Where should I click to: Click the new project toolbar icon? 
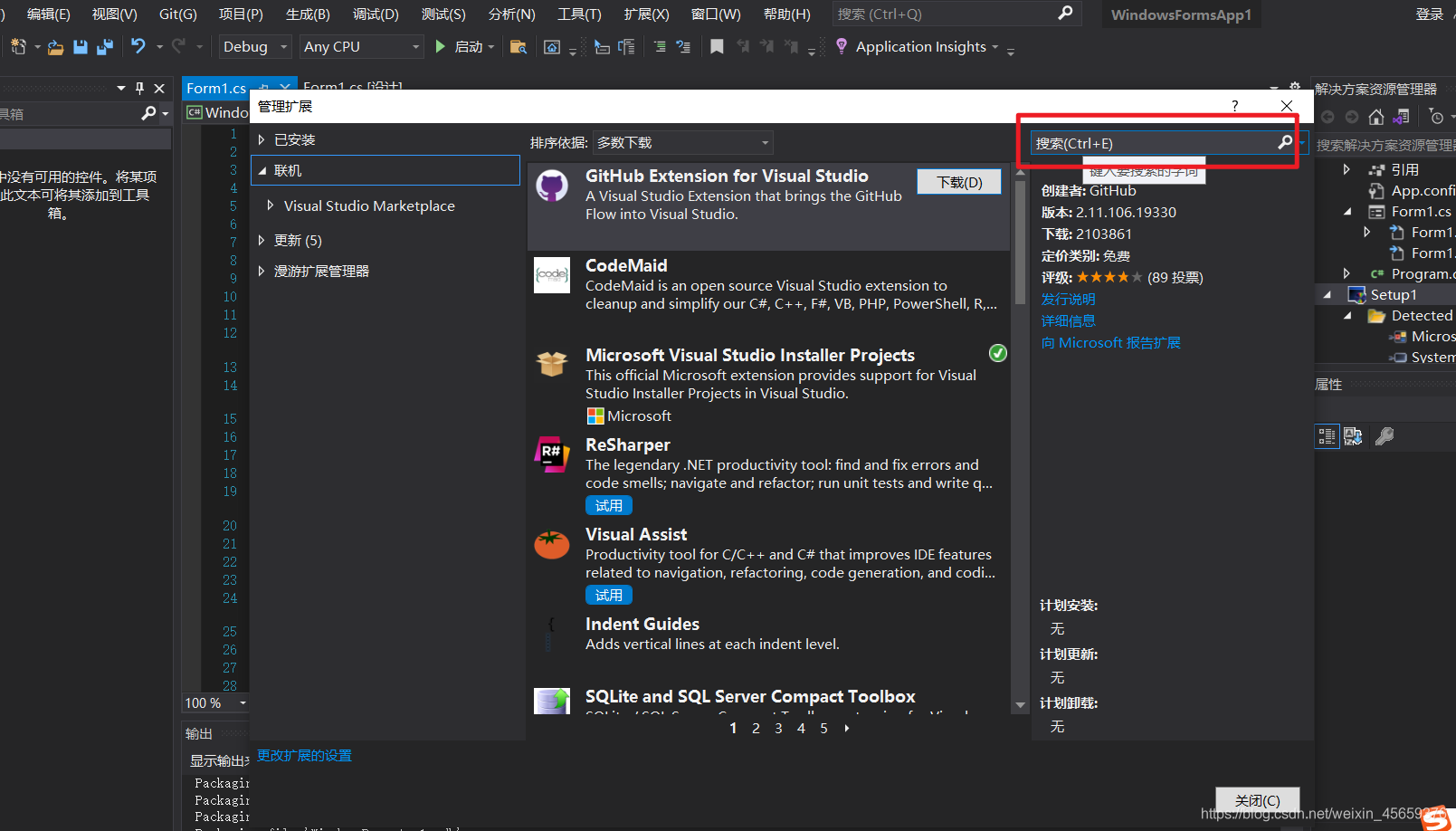pos(18,46)
